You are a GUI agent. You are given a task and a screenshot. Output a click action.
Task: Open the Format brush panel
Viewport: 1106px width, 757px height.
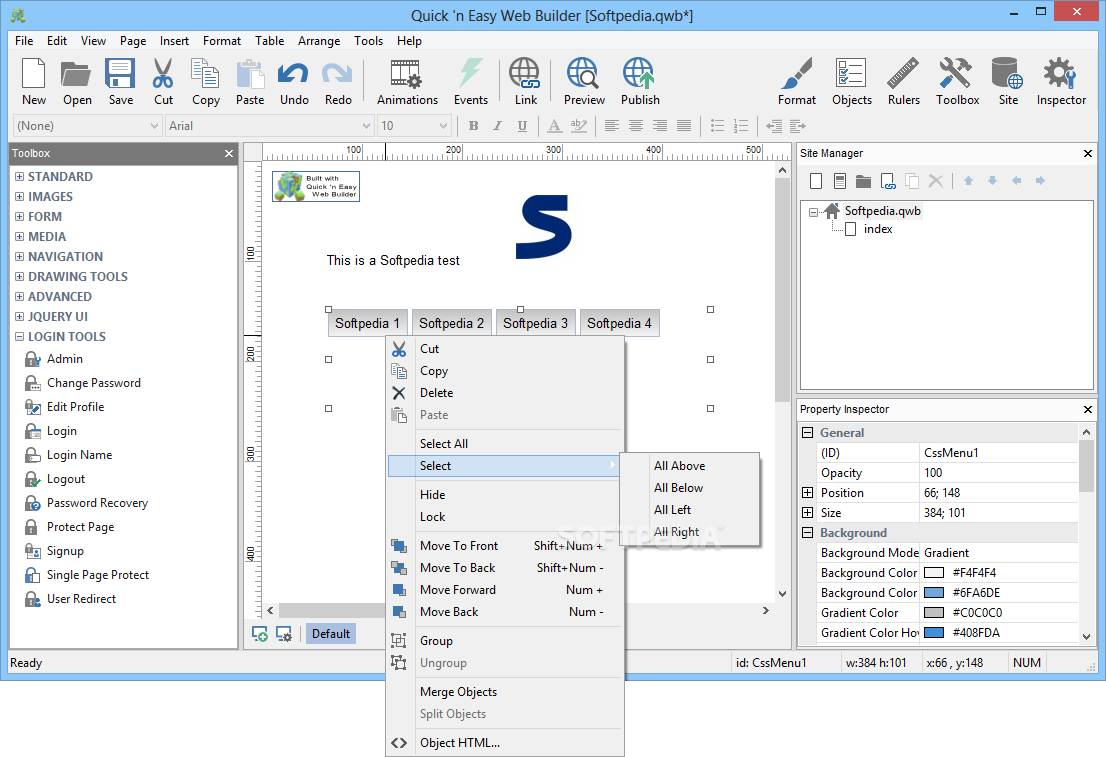796,82
